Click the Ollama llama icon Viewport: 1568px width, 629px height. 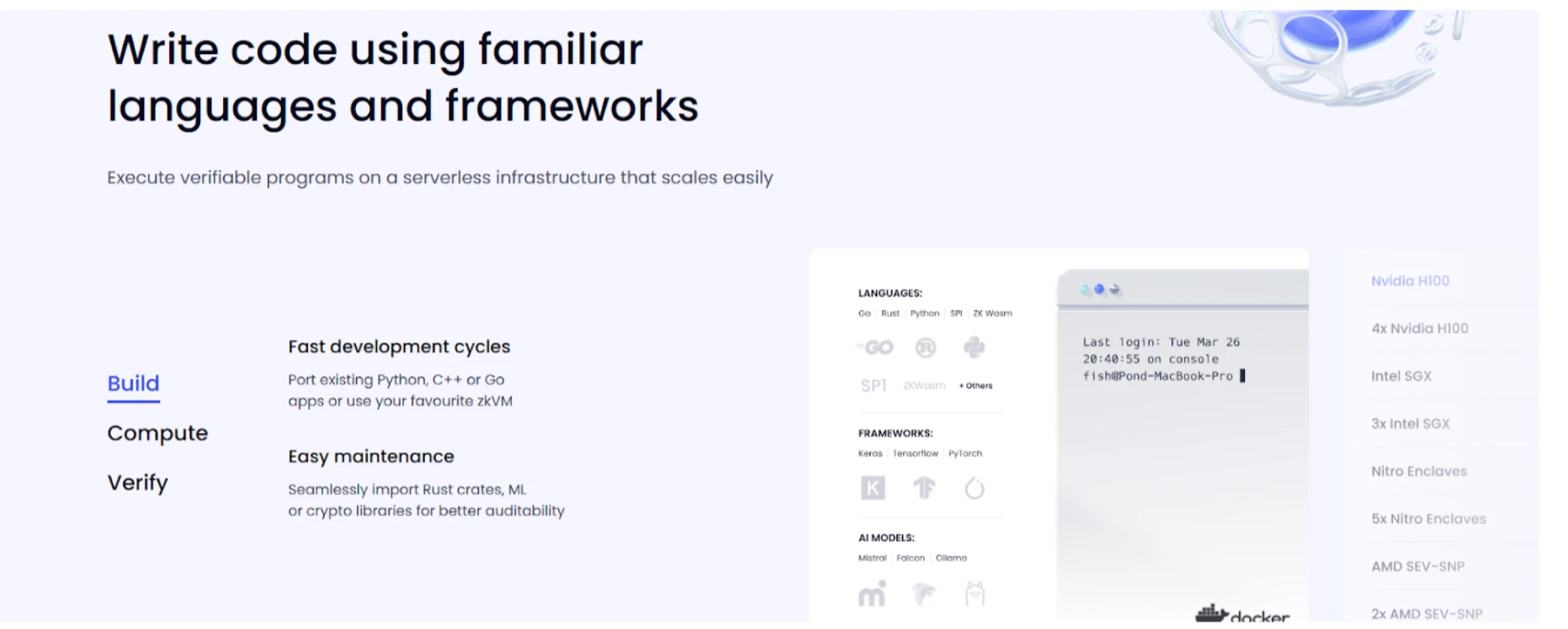(975, 594)
